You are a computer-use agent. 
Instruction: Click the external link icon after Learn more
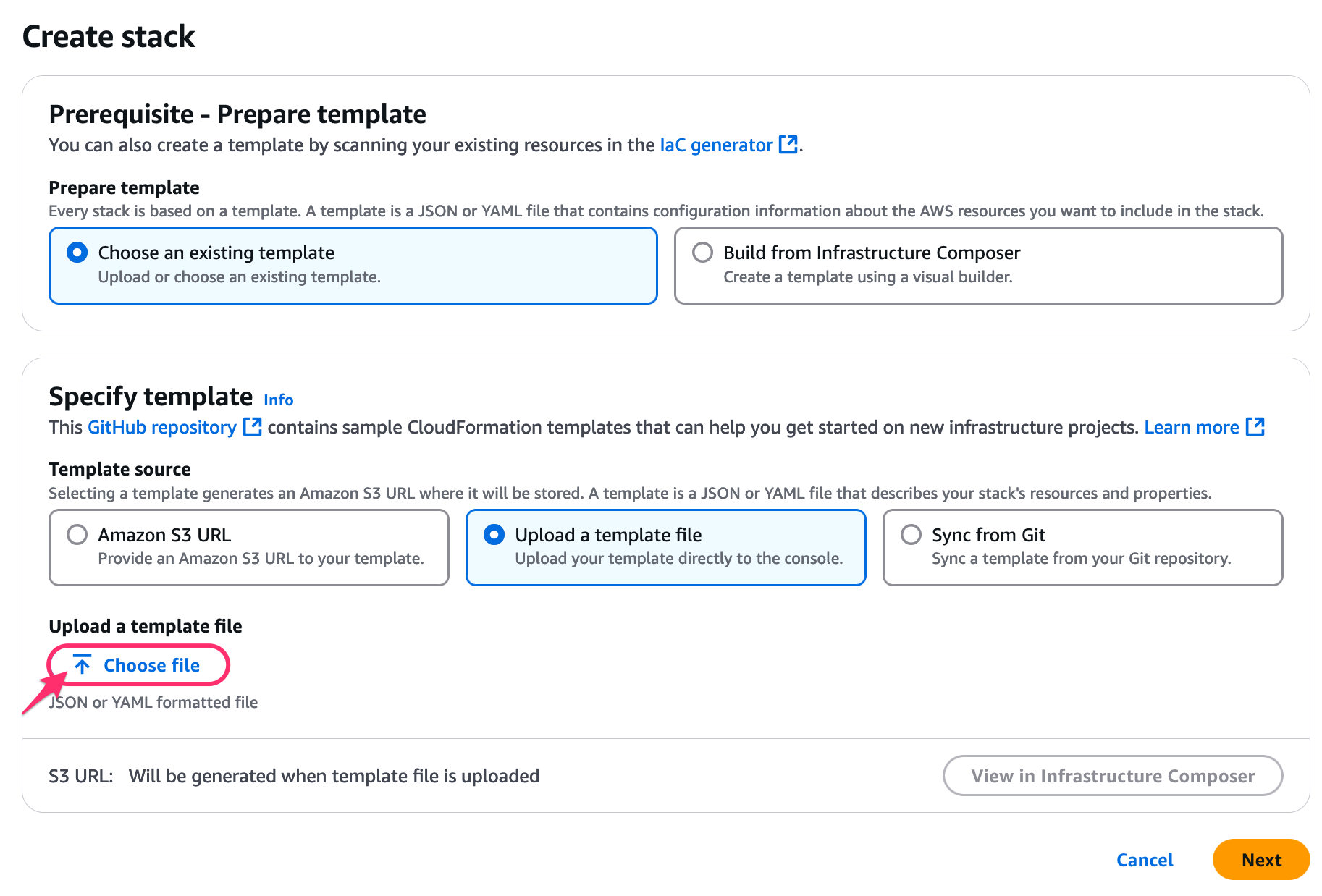click(1257, 426)
